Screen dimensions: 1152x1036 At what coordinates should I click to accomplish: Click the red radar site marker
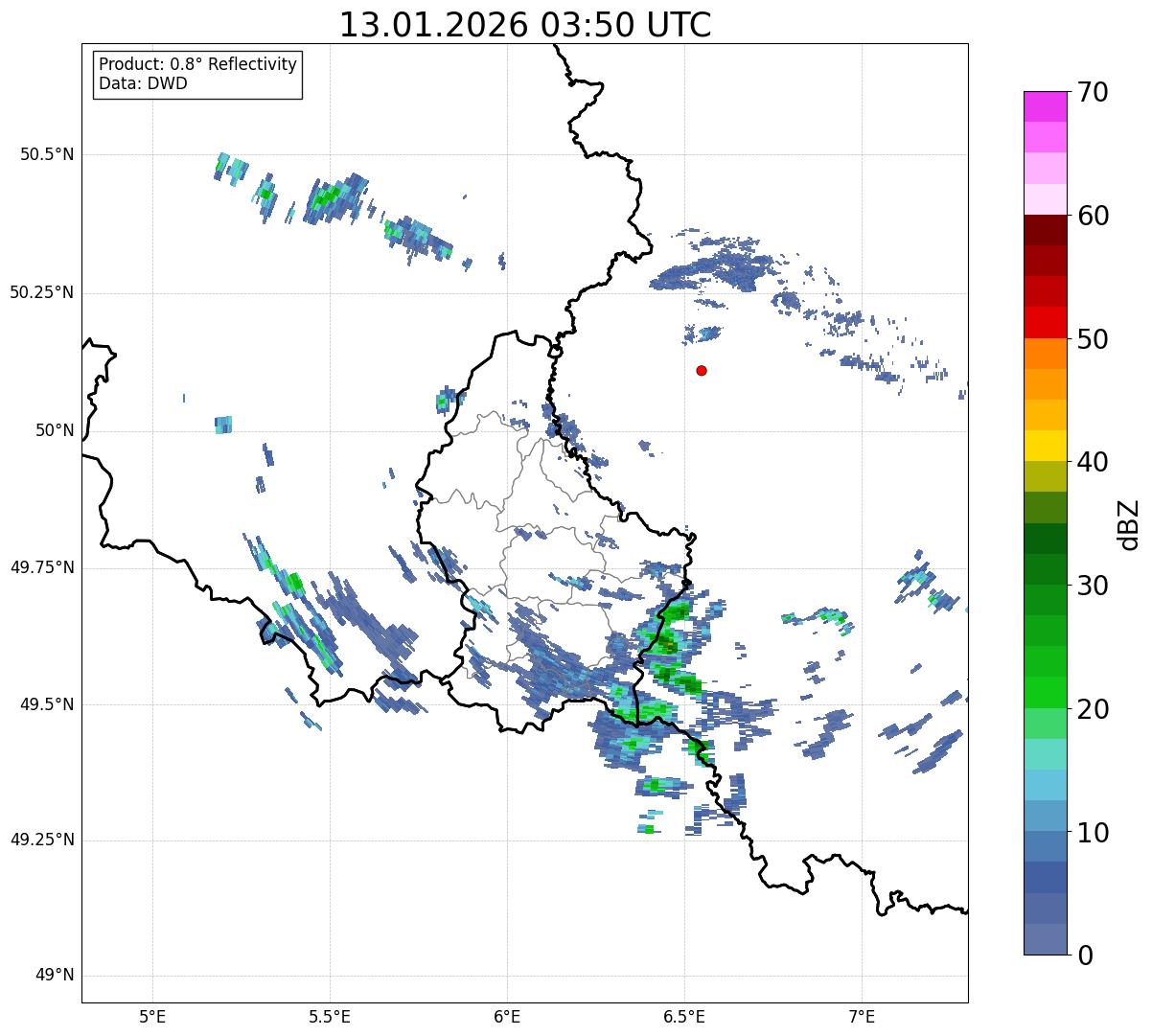702,371
